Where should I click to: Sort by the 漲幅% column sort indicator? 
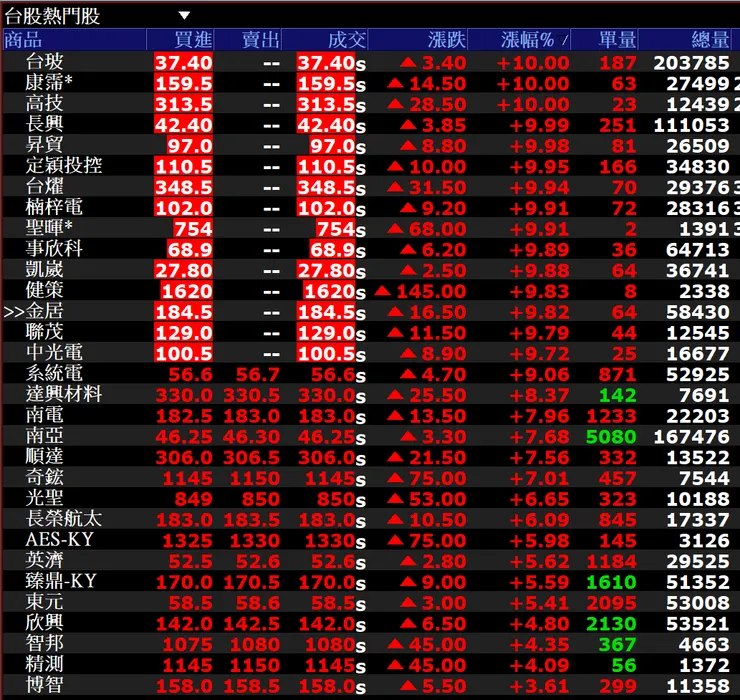[x=563, y=40]
